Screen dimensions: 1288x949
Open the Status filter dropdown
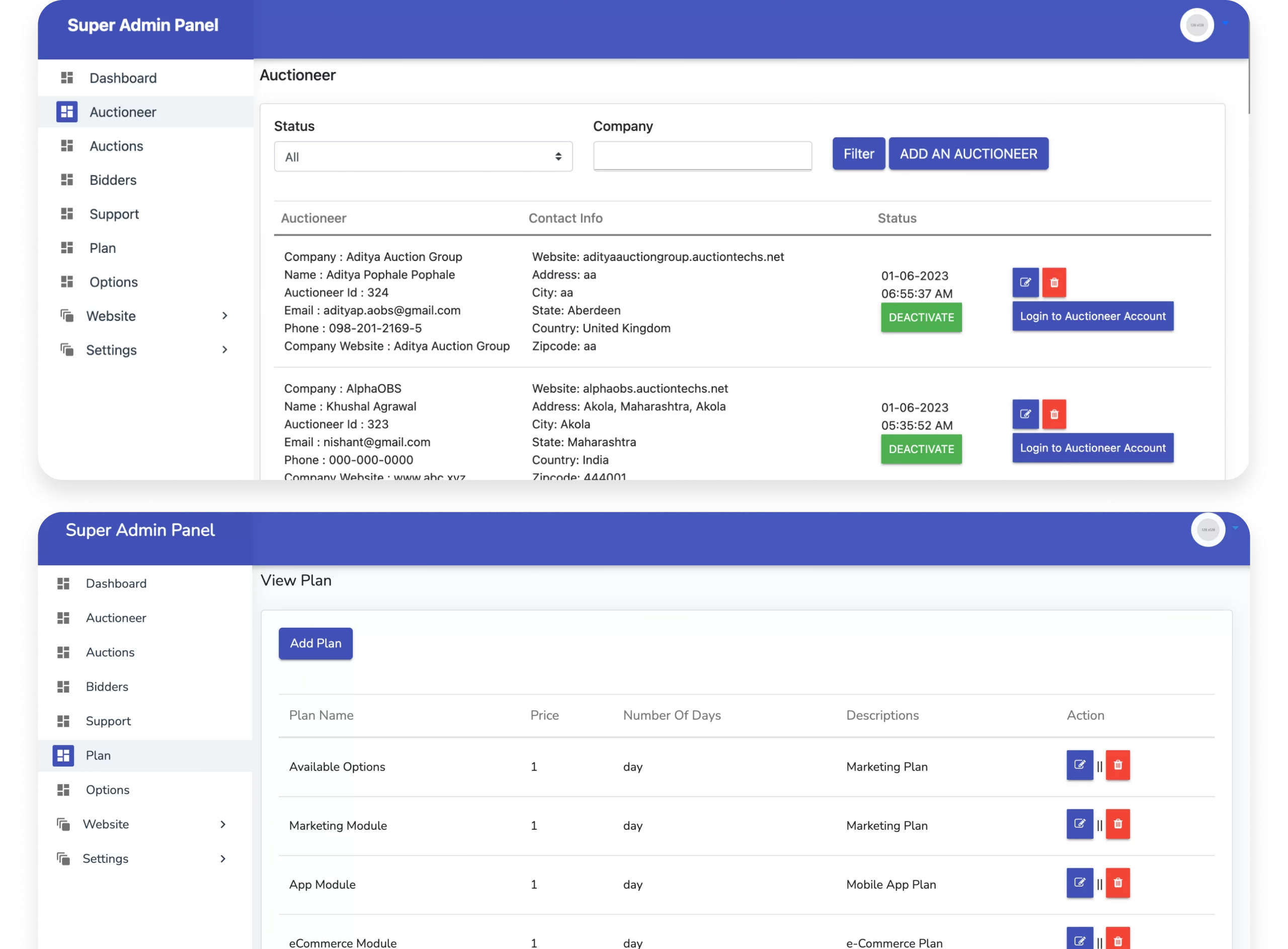pyautogui.click(x=423, y=156)
